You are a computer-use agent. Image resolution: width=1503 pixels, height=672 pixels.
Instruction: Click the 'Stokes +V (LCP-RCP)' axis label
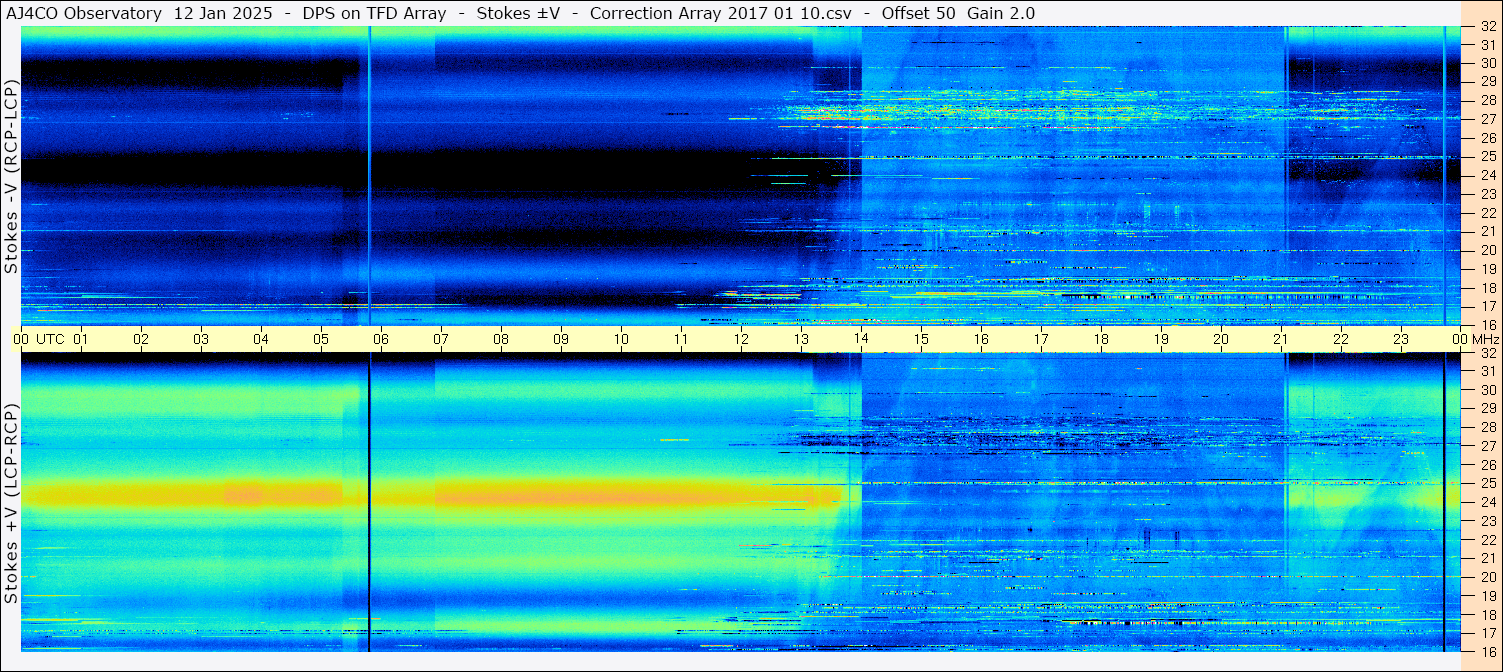(x=11, y=504)
